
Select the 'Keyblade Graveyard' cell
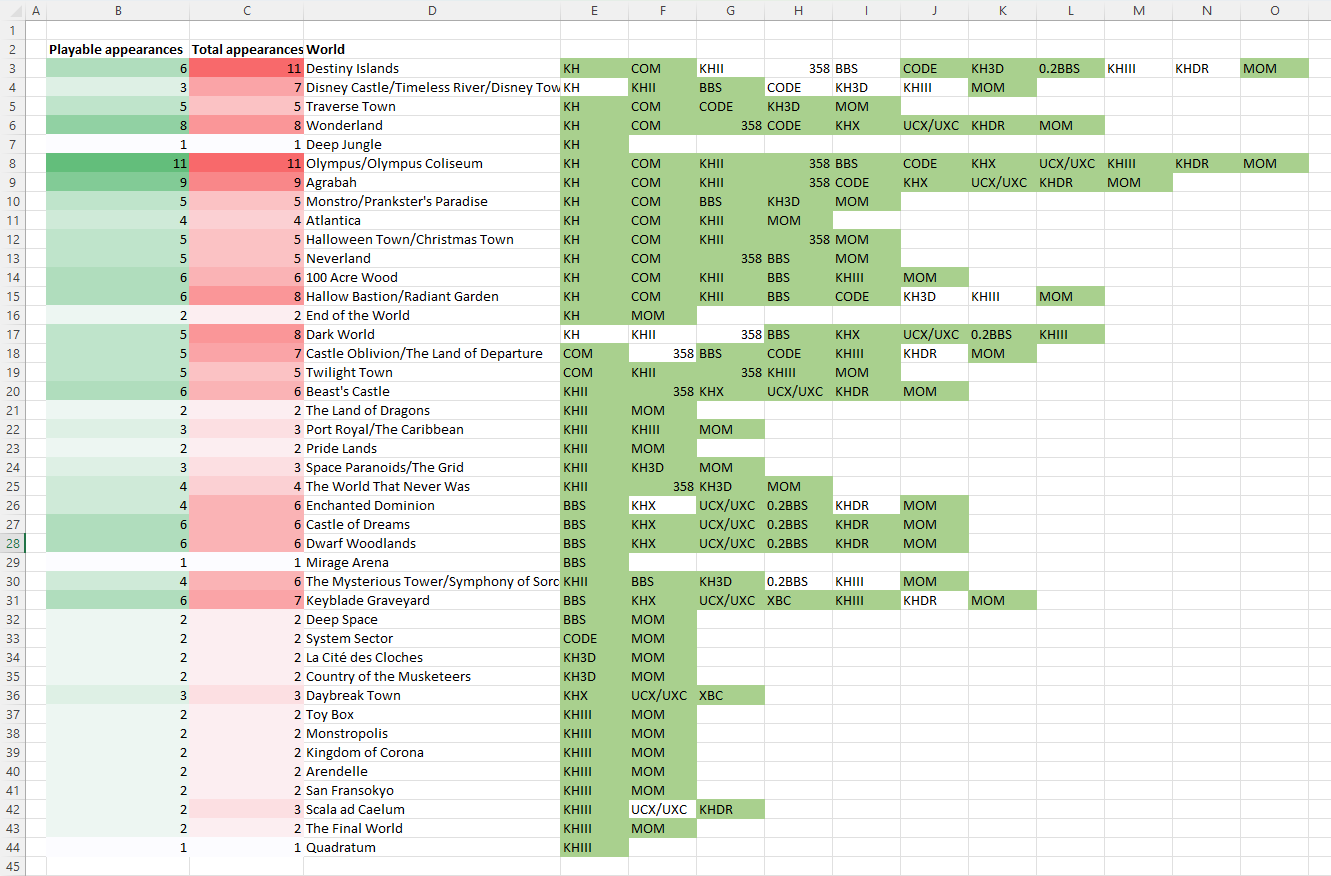(x=432, y=600)
